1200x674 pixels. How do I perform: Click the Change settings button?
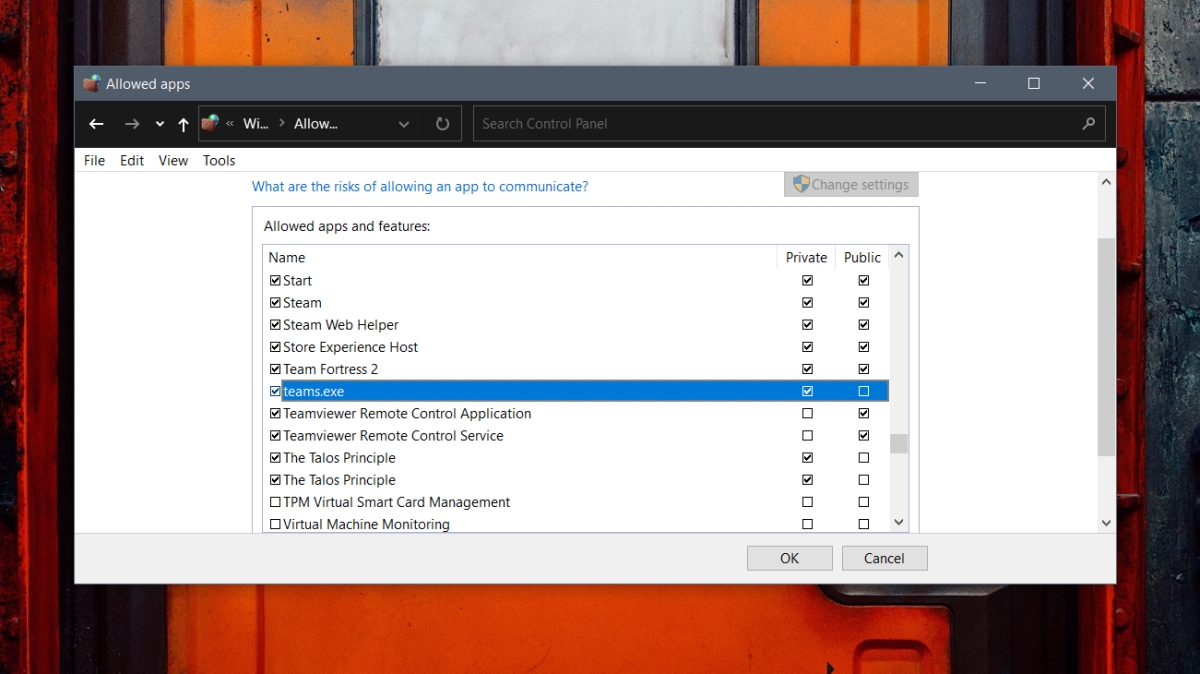point(851,184)
